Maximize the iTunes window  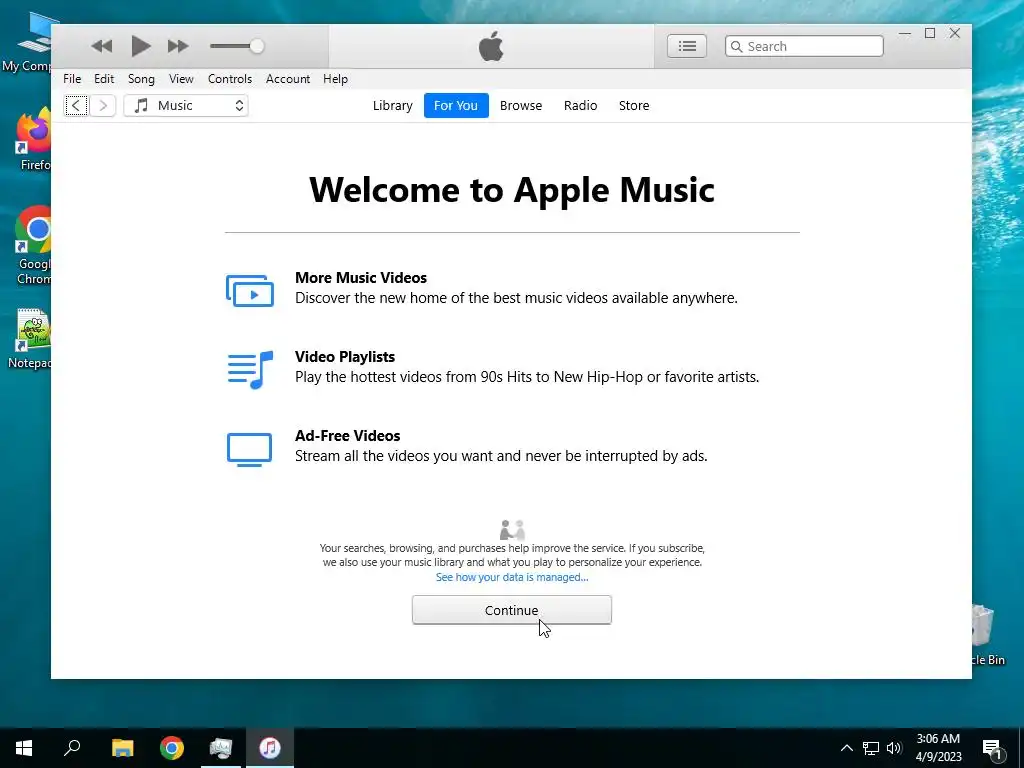tap(930, 33)
